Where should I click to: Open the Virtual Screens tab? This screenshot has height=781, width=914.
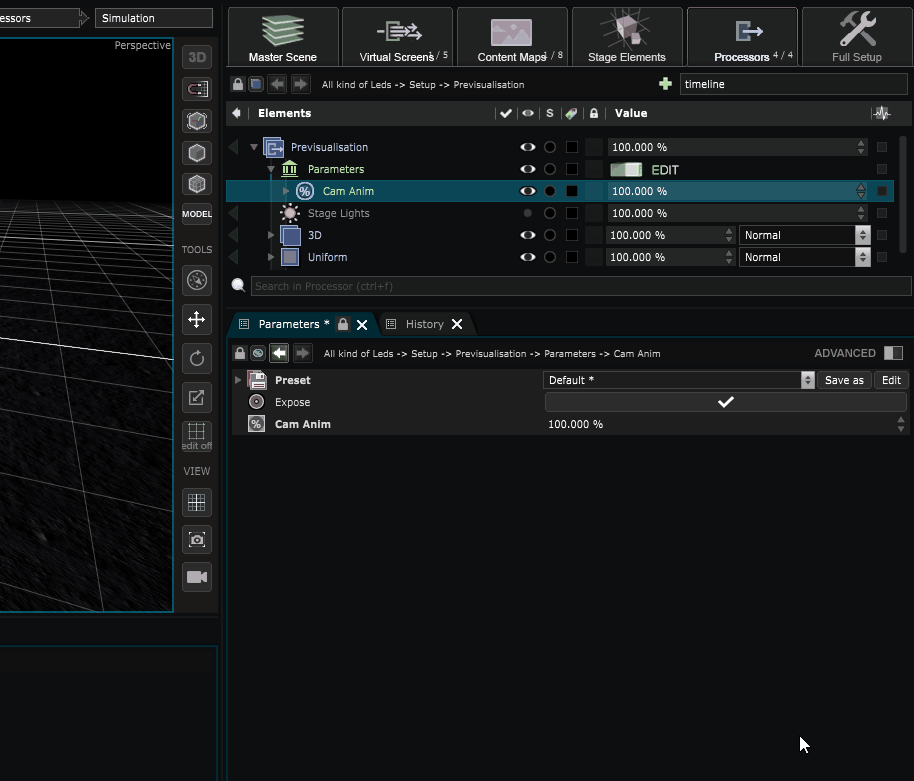pos(398,37)
